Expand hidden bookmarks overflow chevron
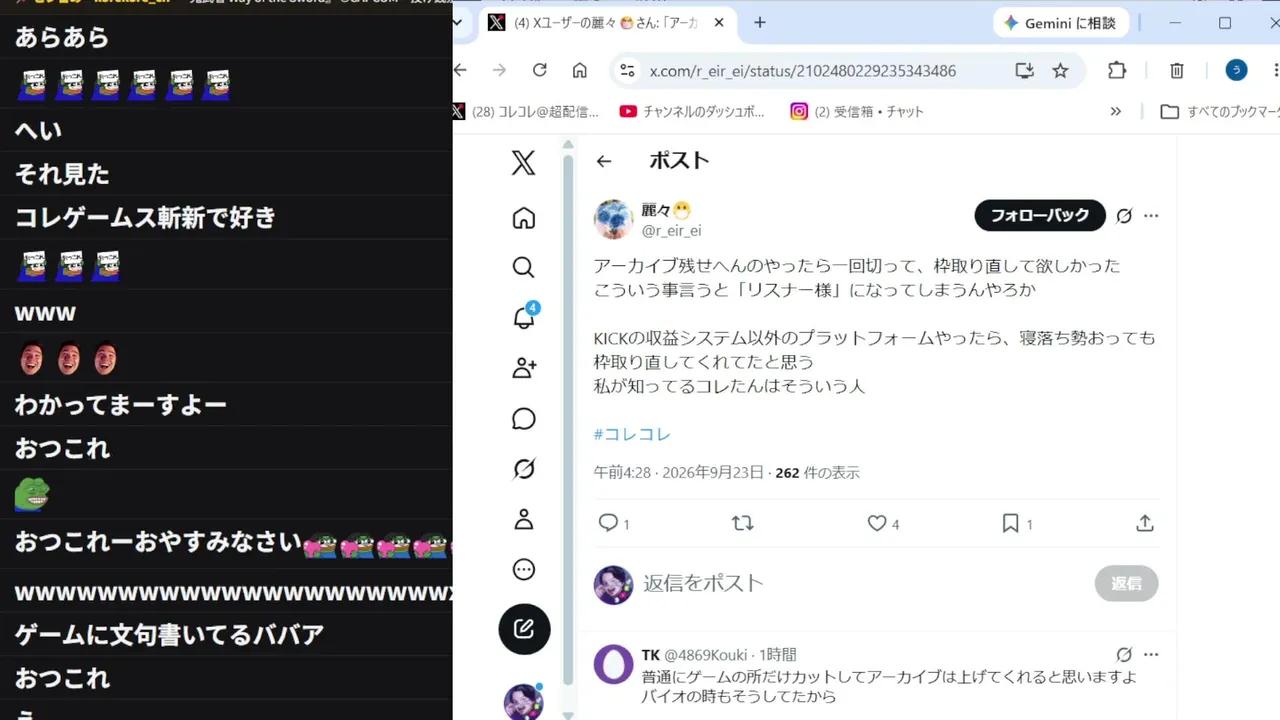The height and width of the screenshot is (720, 1280). click(x=1116, y=112)
